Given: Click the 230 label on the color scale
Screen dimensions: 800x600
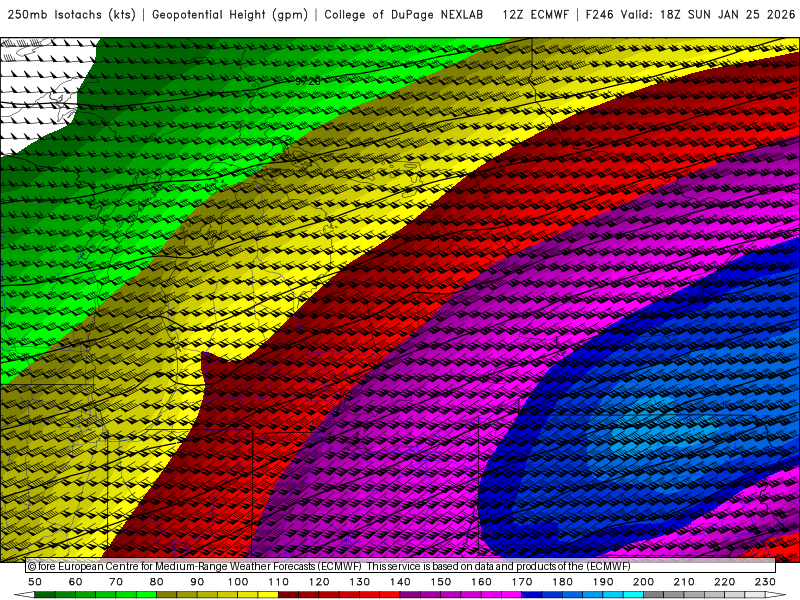Looking at the screenshot, I should (x=765, y=582).
